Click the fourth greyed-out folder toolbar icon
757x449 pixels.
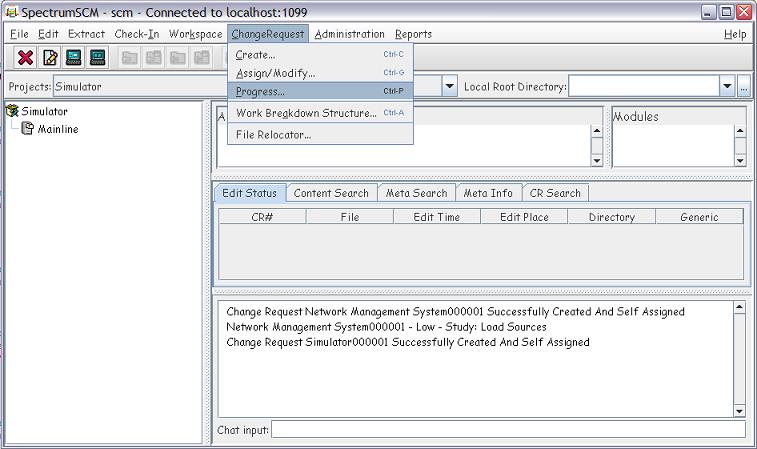202,57
